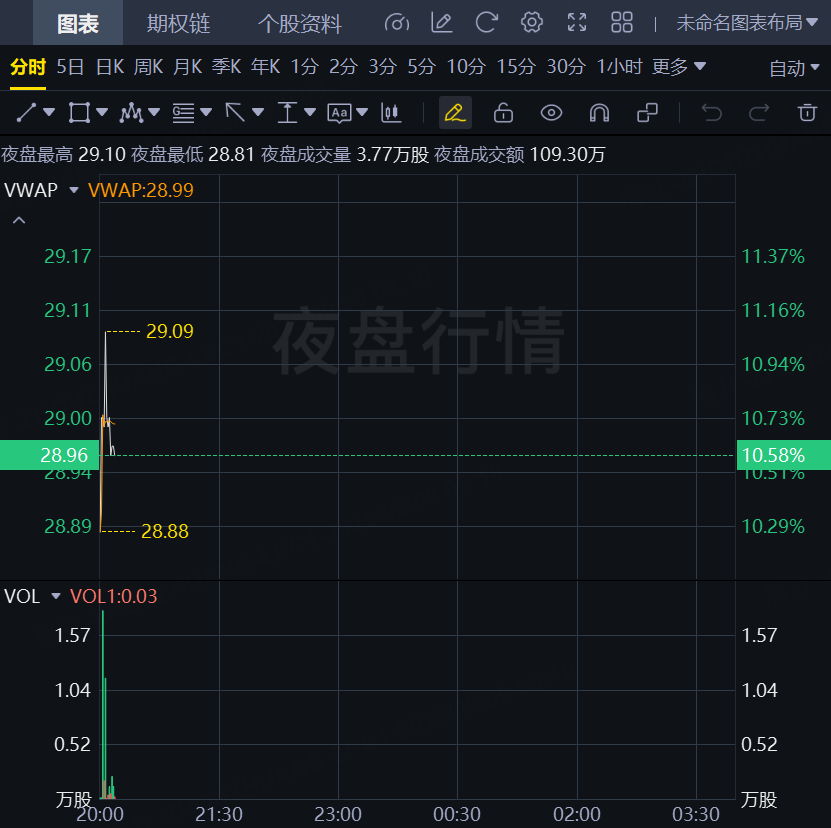
Task: Open the multi-chart grid layout icon
Action: point(622,22)
